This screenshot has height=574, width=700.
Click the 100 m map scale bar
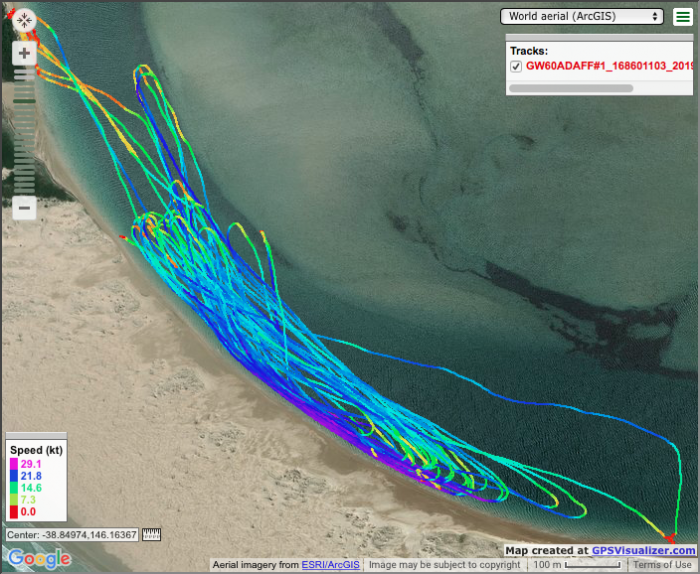(599, 565)
